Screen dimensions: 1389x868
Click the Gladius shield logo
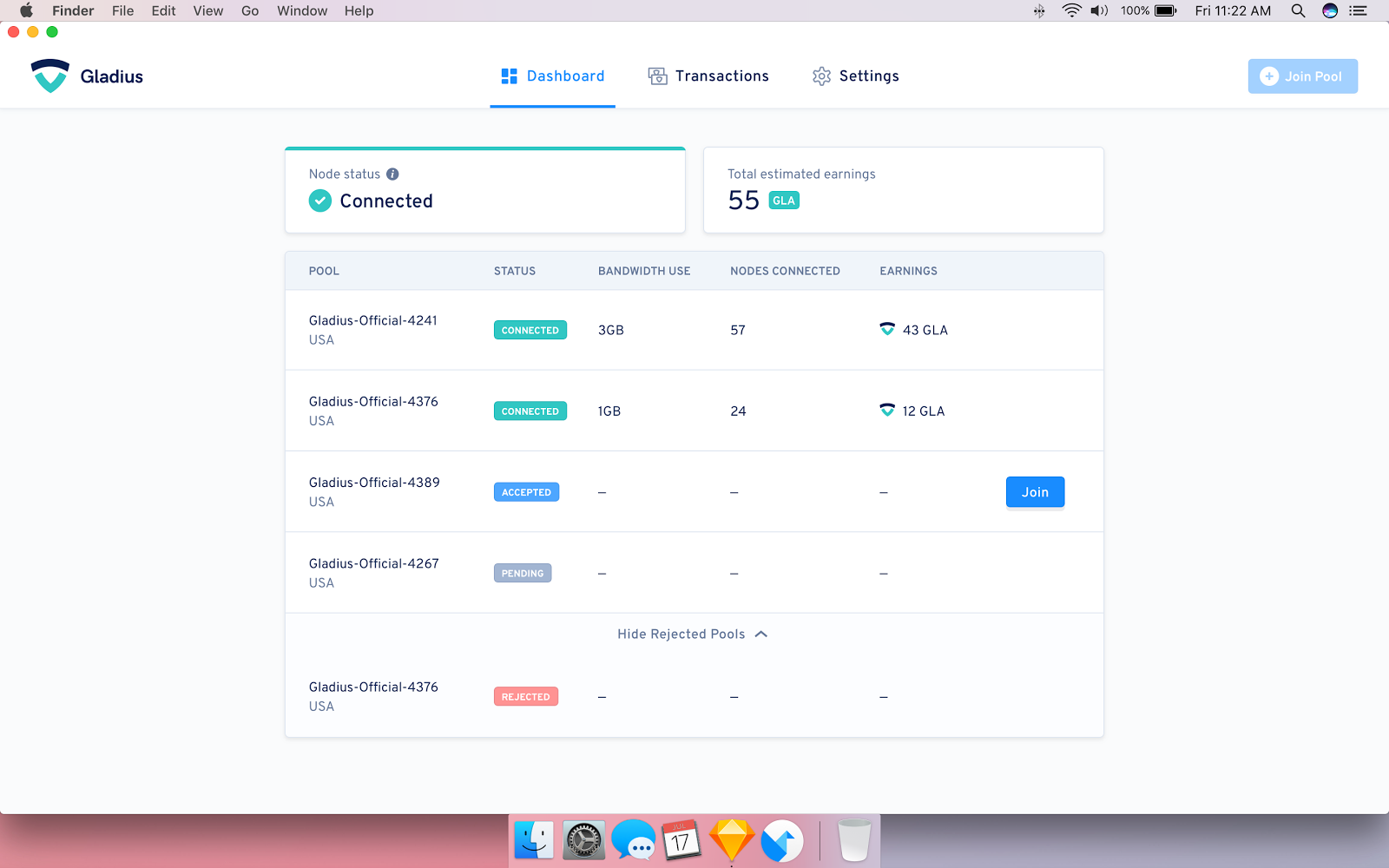(x=50, y=76)
